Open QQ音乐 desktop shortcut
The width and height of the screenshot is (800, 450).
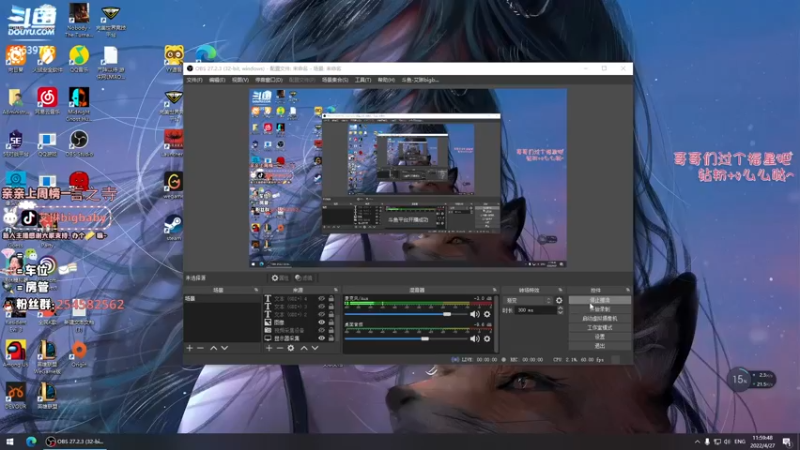pyautogui.click(x=79, y=59)
